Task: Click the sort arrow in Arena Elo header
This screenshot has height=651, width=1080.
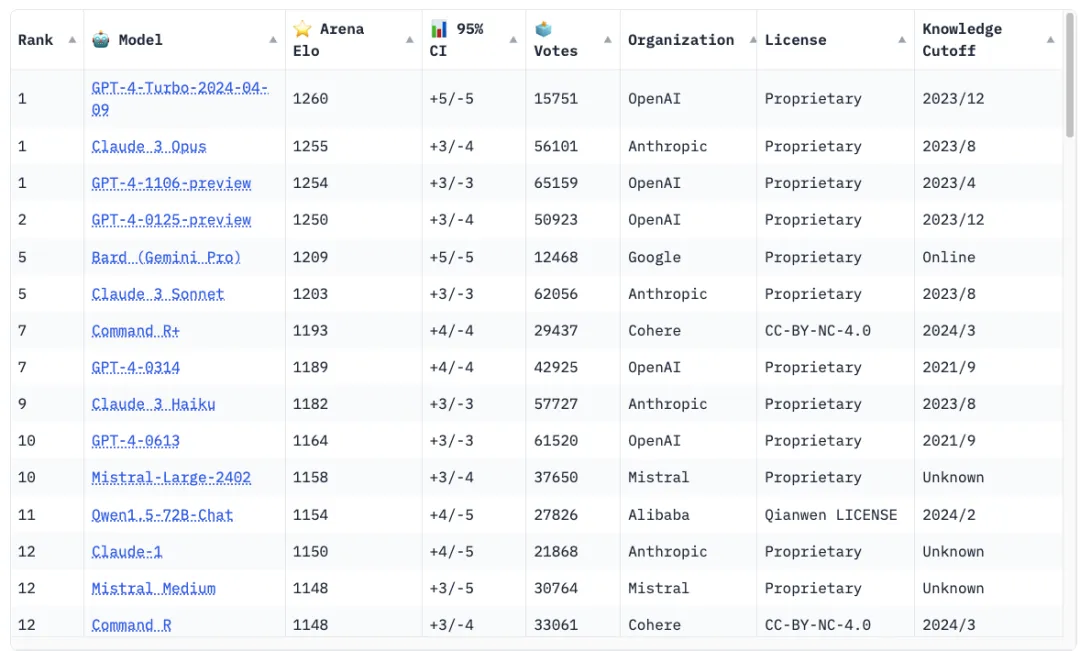Action: click(410, 40)
